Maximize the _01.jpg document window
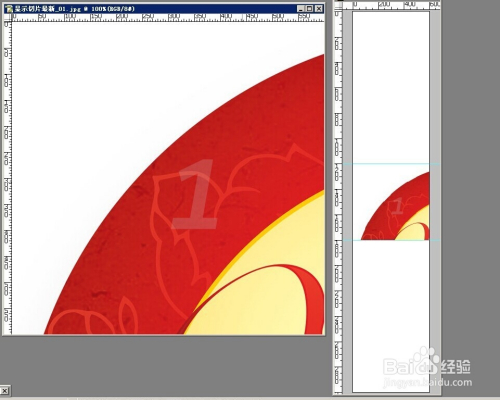The width and height of the screenshot is (500, 400). tap(310, 9)
